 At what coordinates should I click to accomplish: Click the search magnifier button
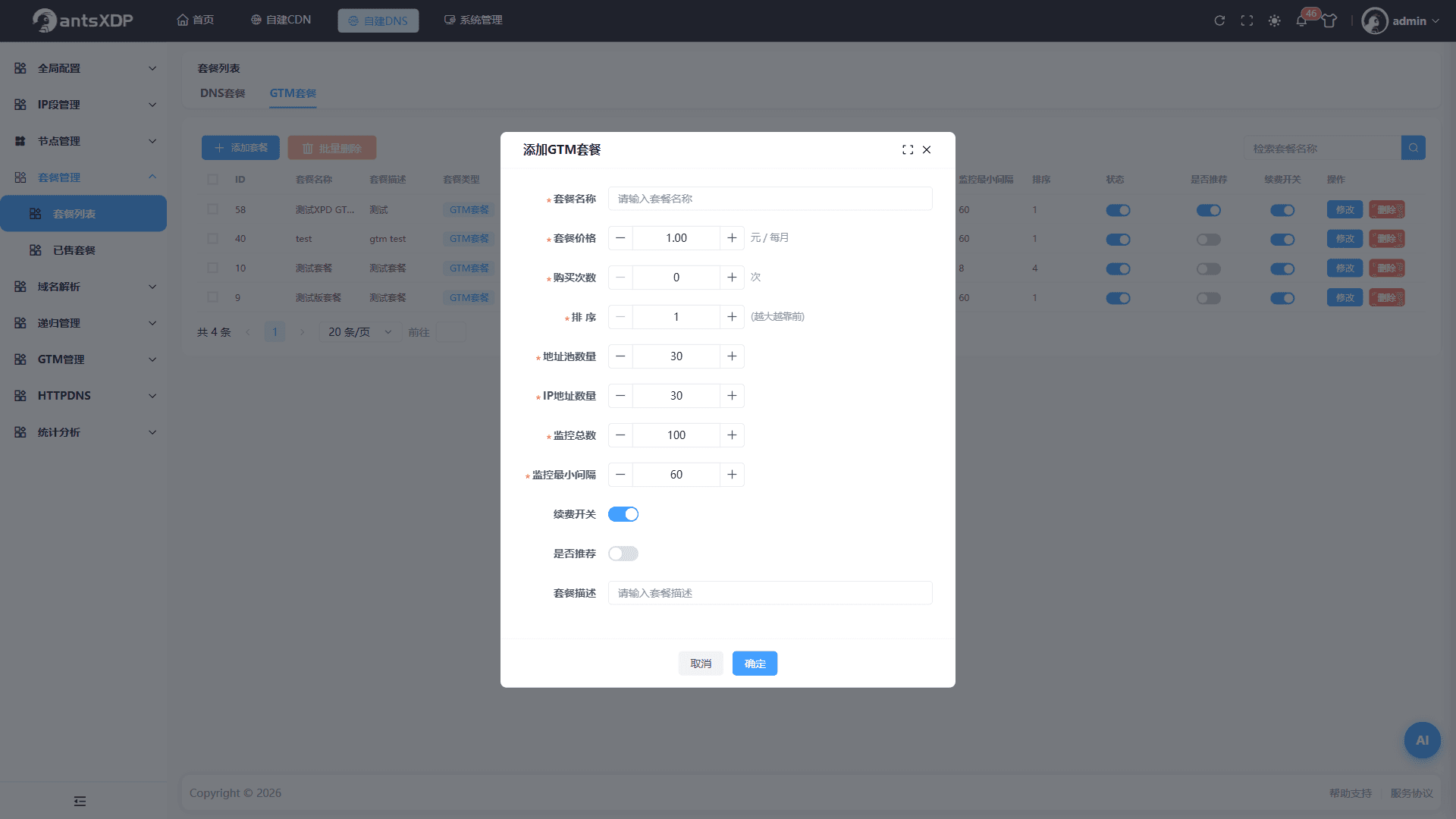click(1414, 148)
